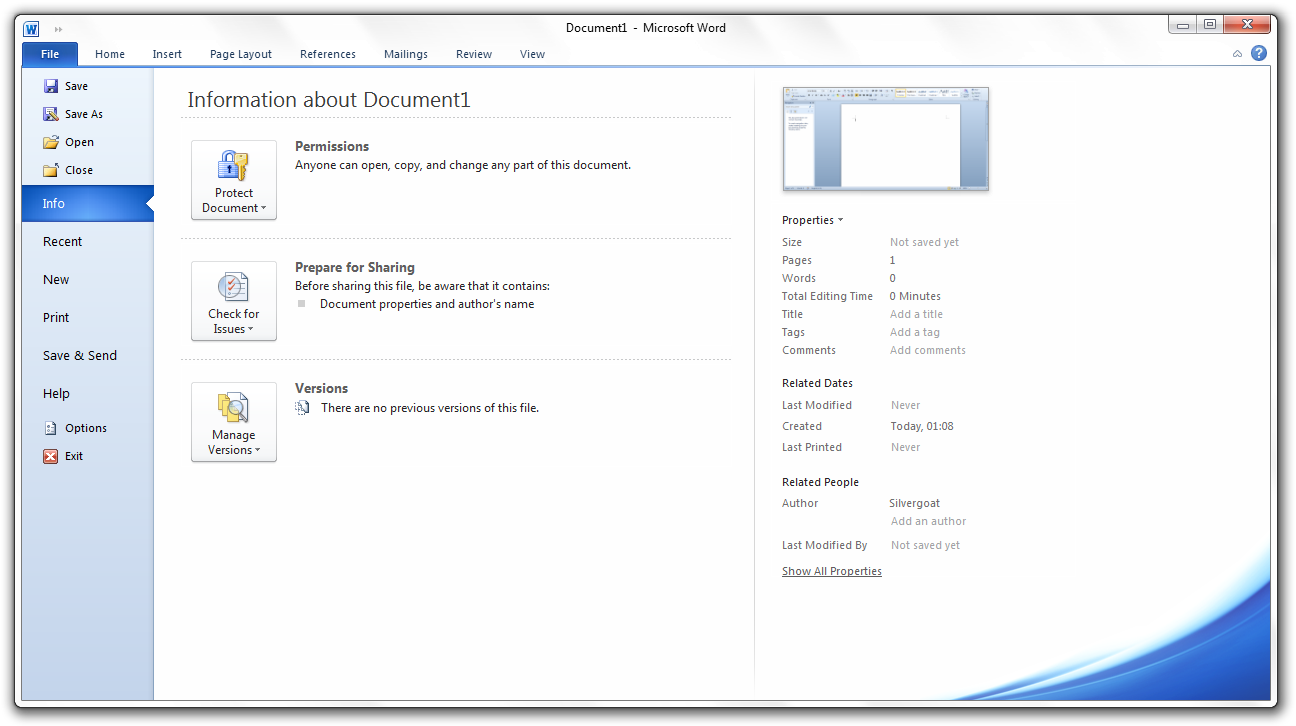Click the 'Information about Document1' heading
Viewport: 1296px width, 726px height.
point(329,100)
